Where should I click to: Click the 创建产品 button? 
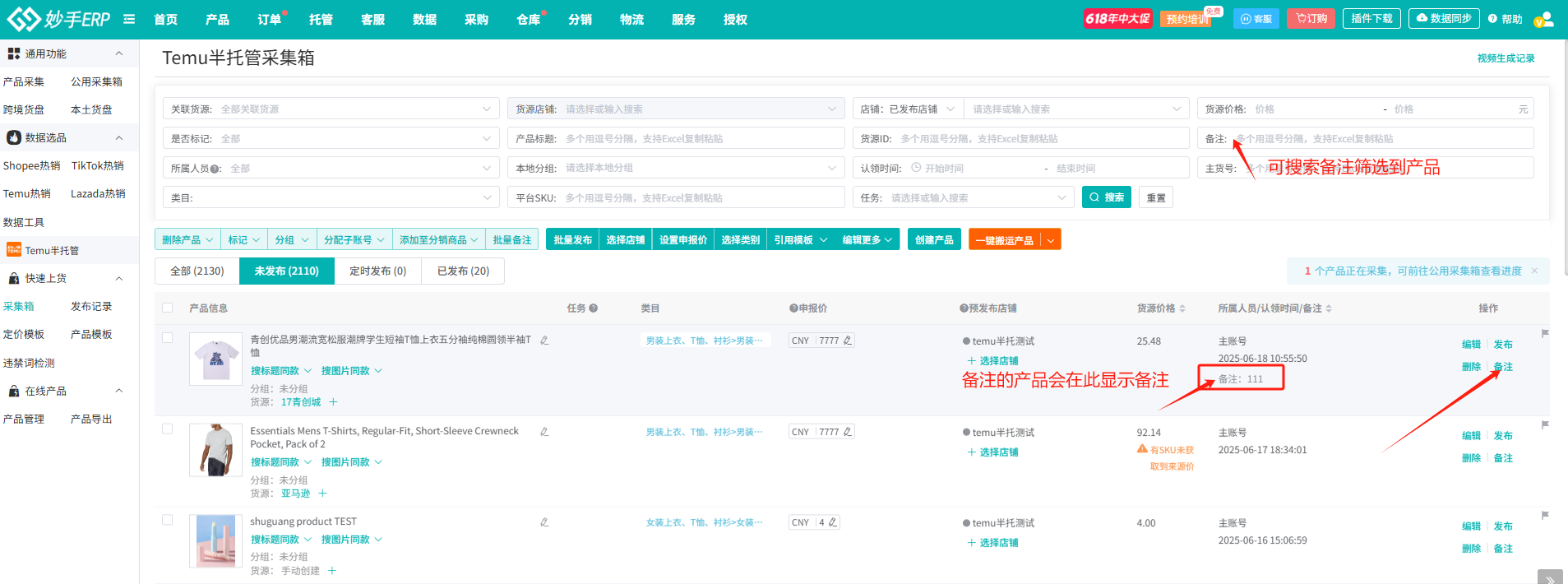point(934,239)
